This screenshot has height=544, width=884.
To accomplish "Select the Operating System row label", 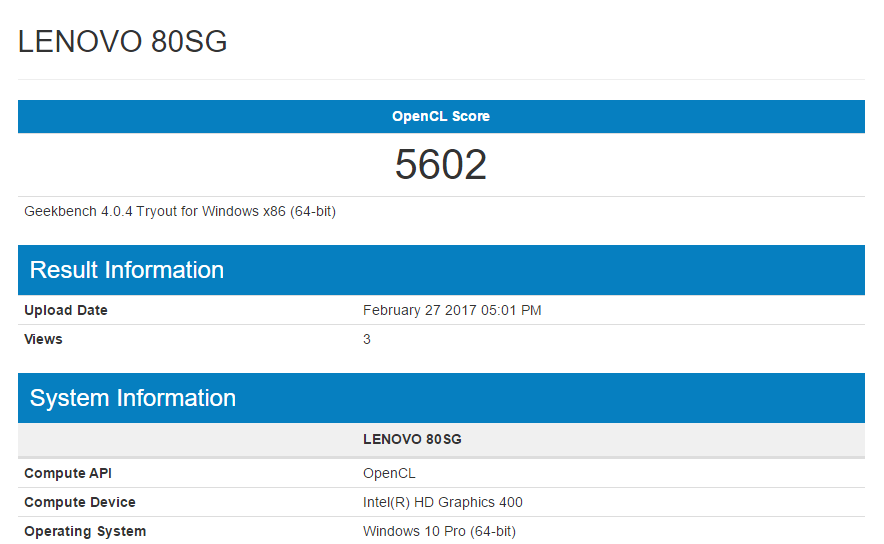I will pyautogui.click(x=85, y=531).
